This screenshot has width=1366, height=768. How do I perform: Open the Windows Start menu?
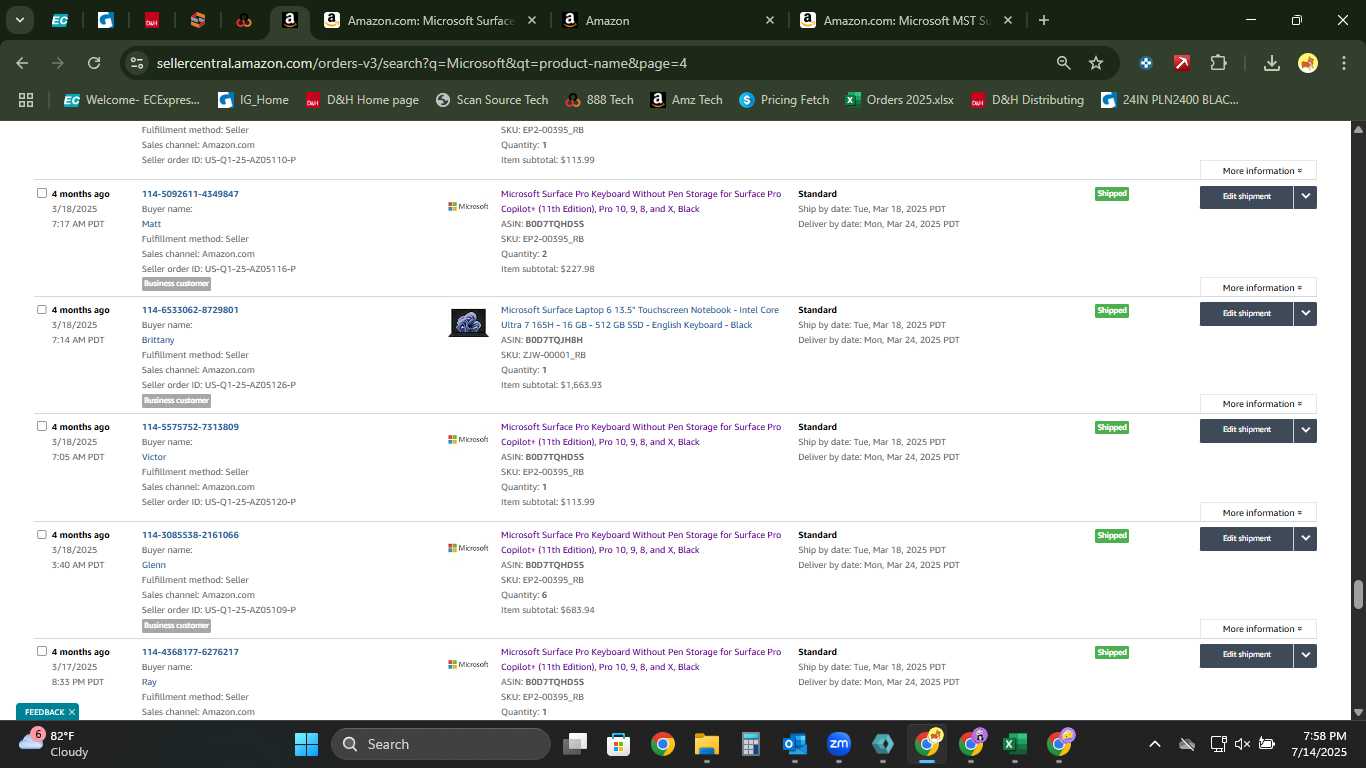[306, 744]
